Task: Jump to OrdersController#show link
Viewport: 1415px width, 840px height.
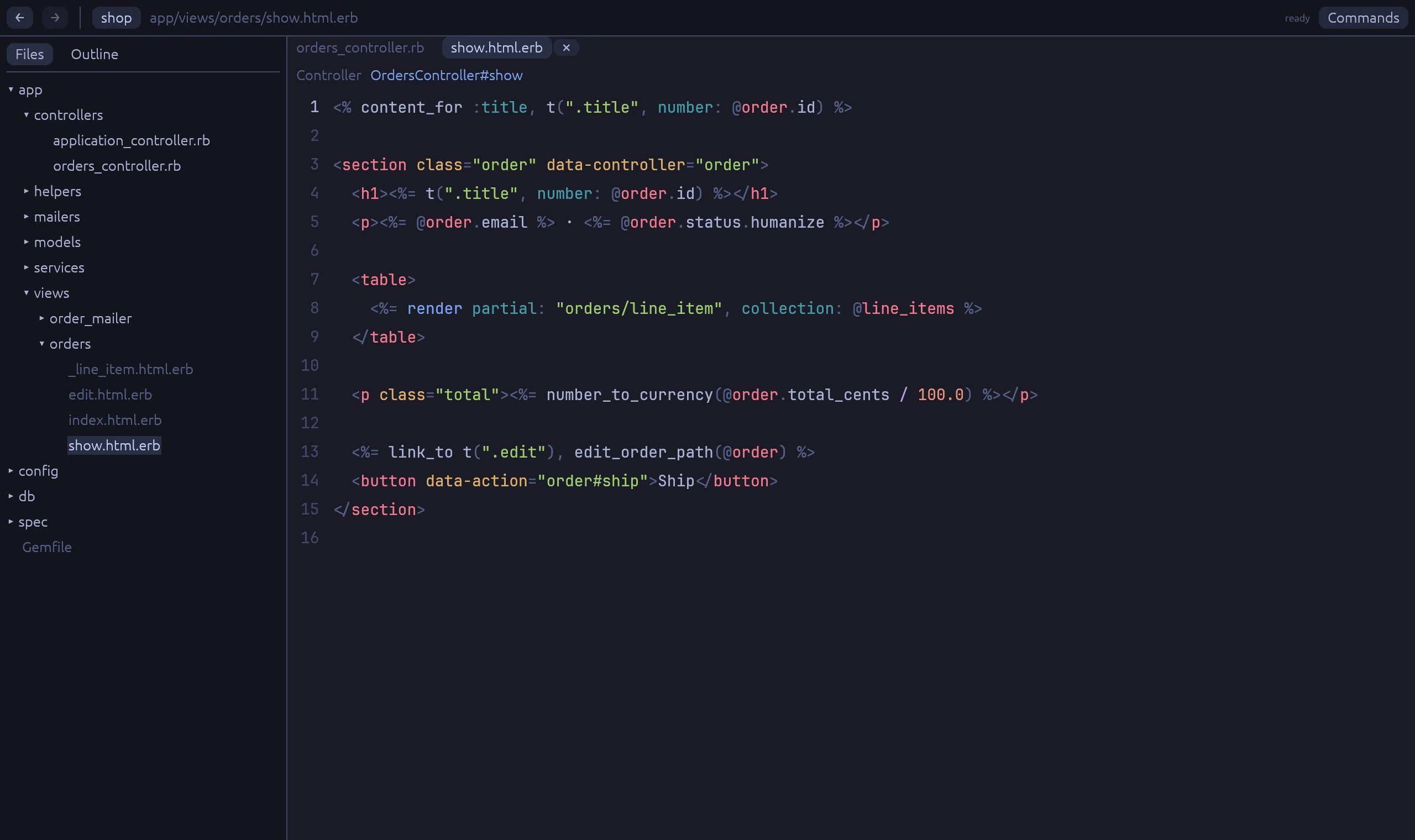Action: coord(446,75)
